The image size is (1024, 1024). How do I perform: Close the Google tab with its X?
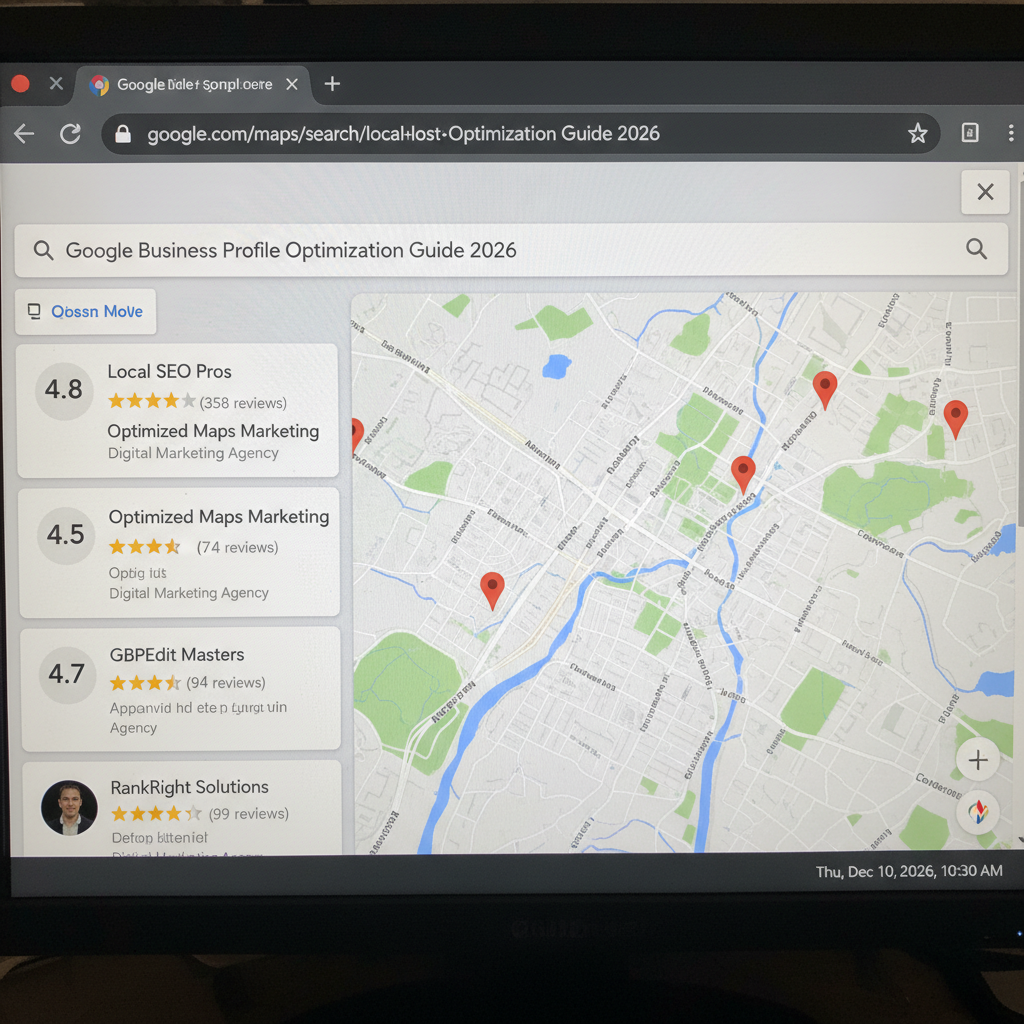click(x=292, y=84)
